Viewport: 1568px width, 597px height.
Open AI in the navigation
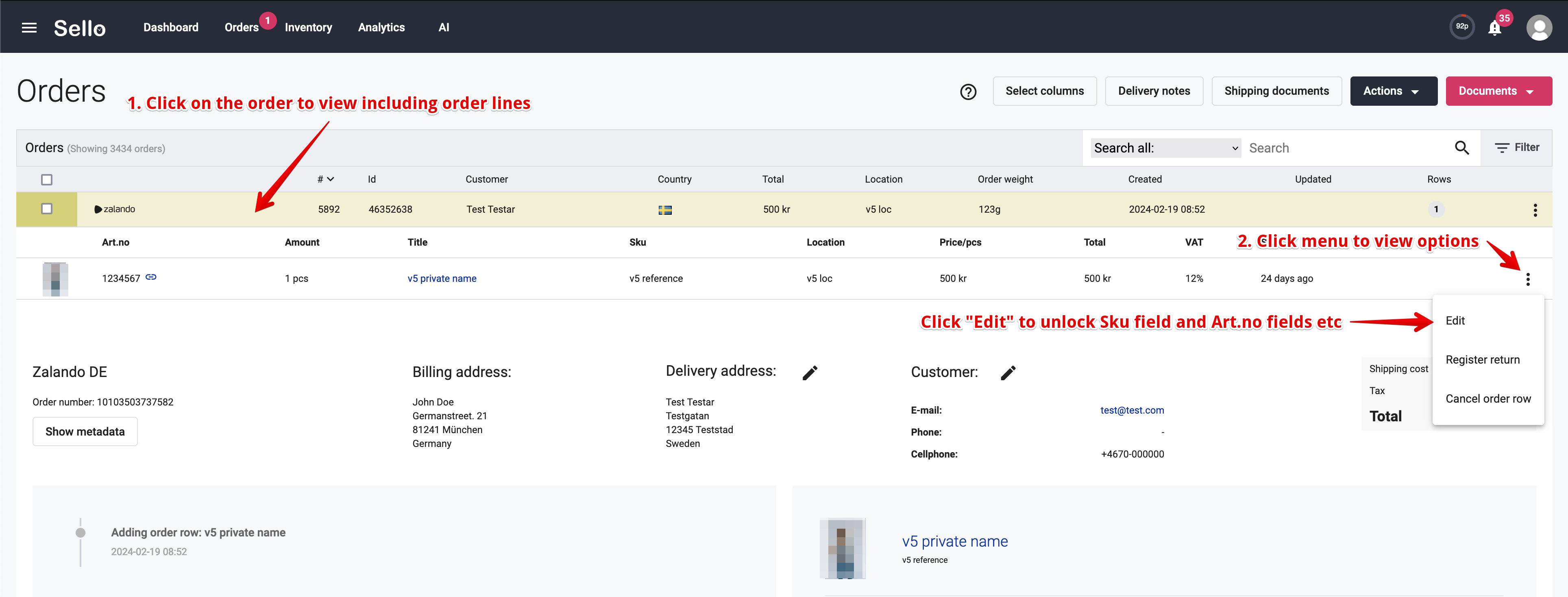point(444,27)
